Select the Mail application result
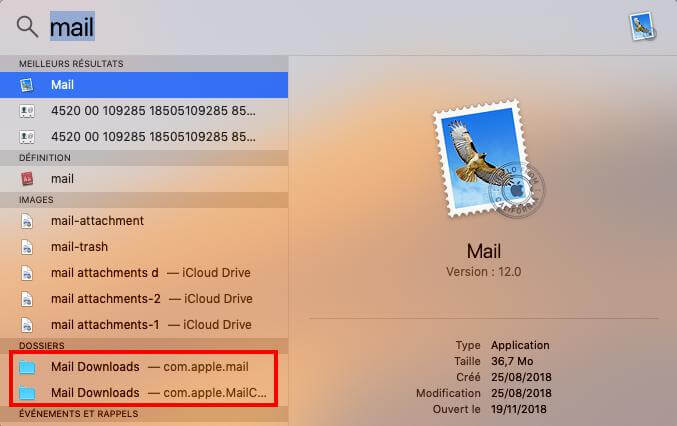The height and width of the screenshot is (426, 677). point(144,85)
